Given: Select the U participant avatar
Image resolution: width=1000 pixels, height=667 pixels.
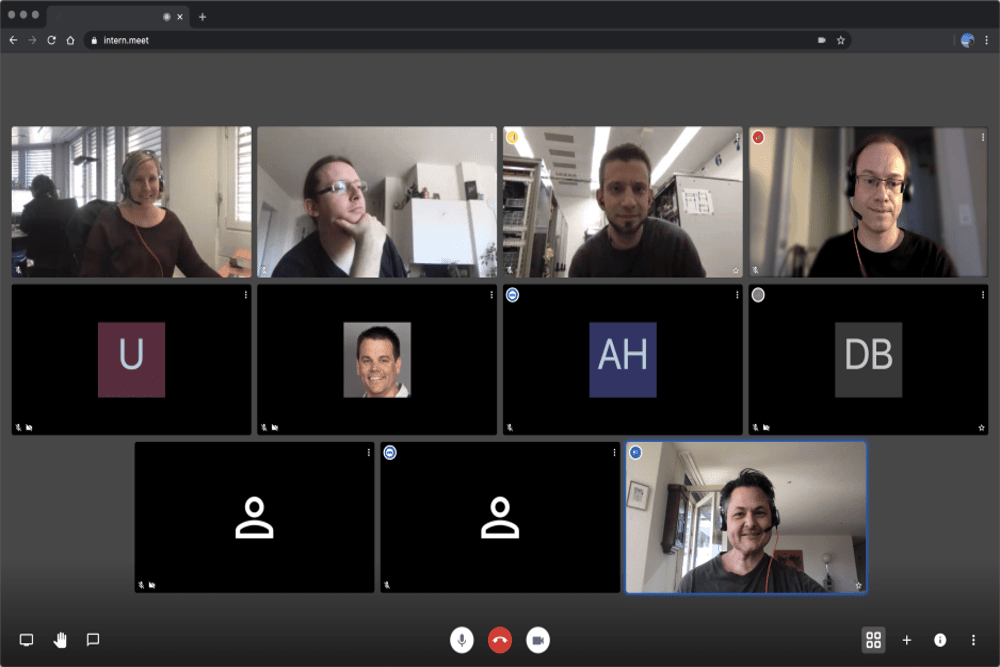Looking at the screenshot, I should click(131, 360).
